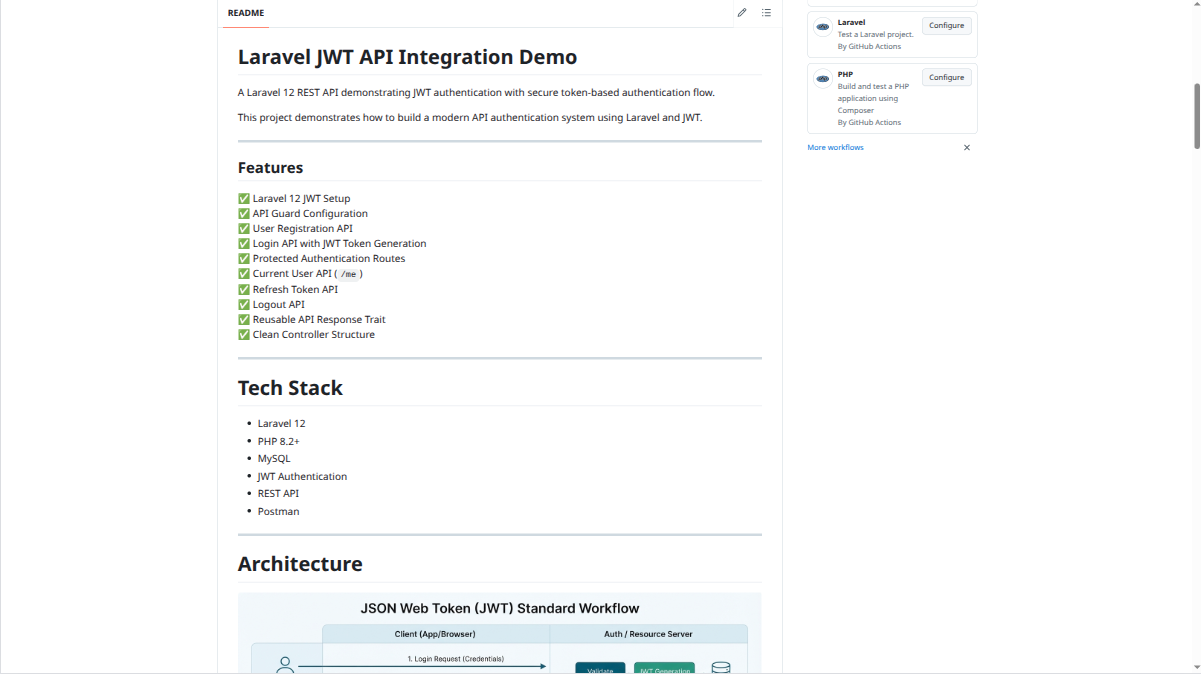Screen dimensions: 1201x674
Task: Click the PHP workflow logo icon
Action: [x=822, y=78]
